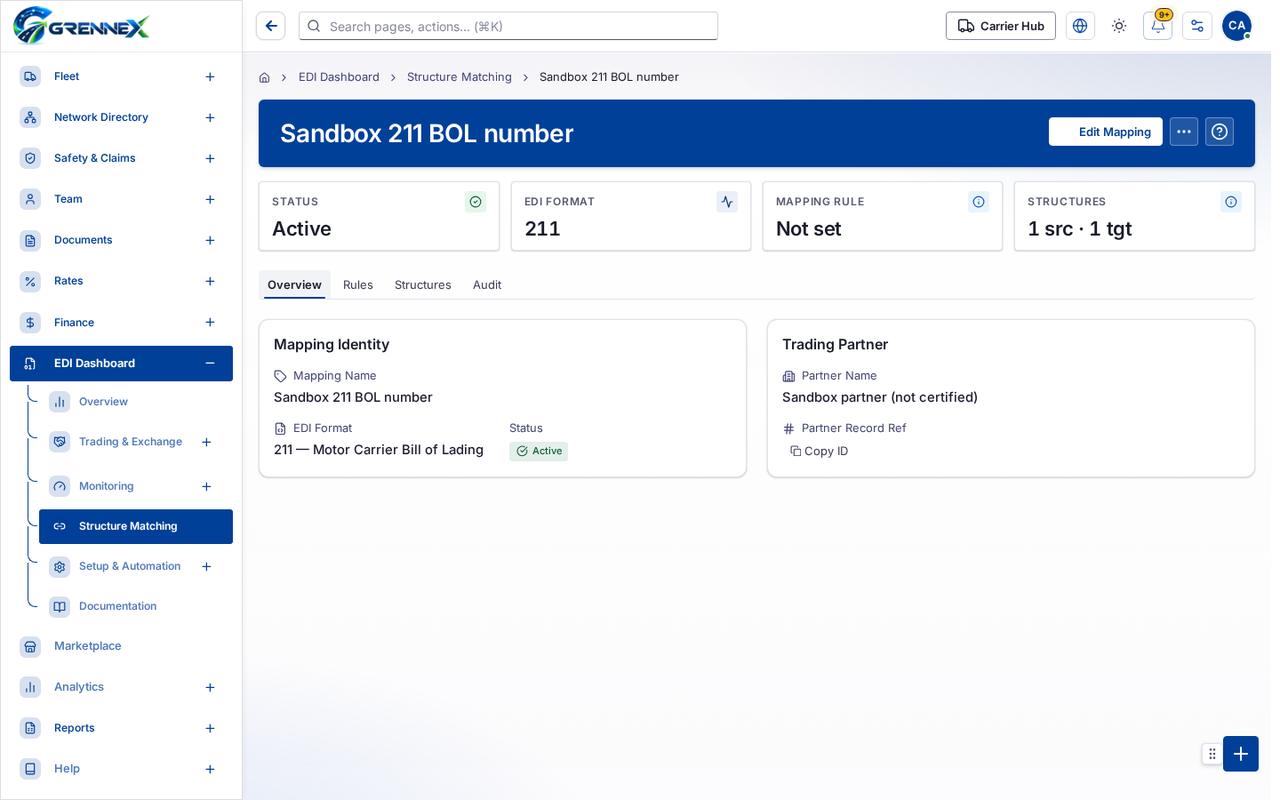Screen dimensions: 1280x800
Task: Click the drag handle beside floating button
Action: (x=1212, y=754)
